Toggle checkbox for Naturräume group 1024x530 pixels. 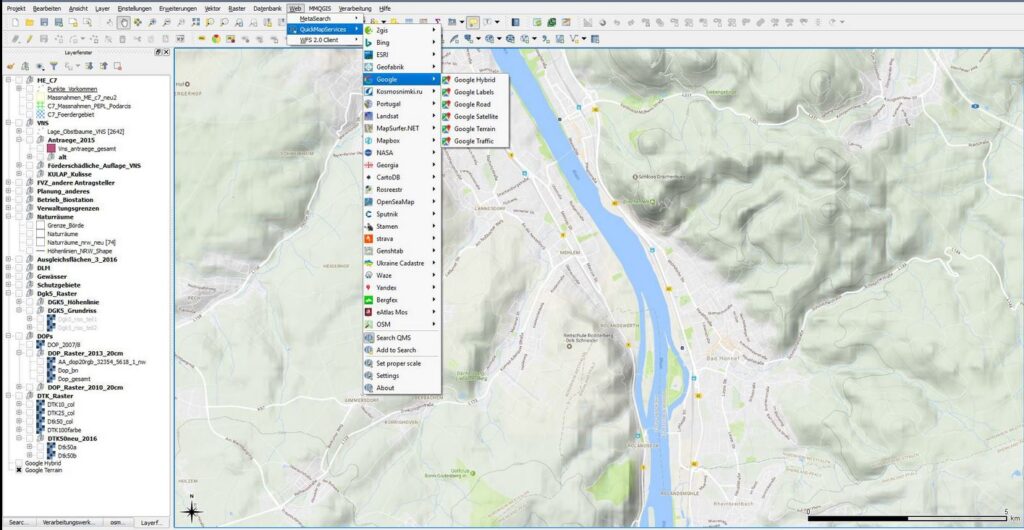tap(19, 217)
